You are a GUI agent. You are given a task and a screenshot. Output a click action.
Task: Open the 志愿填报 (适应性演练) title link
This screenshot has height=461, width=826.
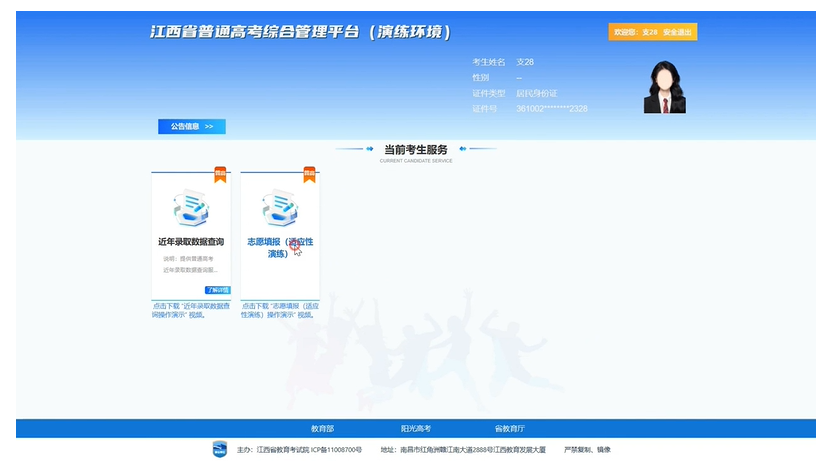(279, 247)
